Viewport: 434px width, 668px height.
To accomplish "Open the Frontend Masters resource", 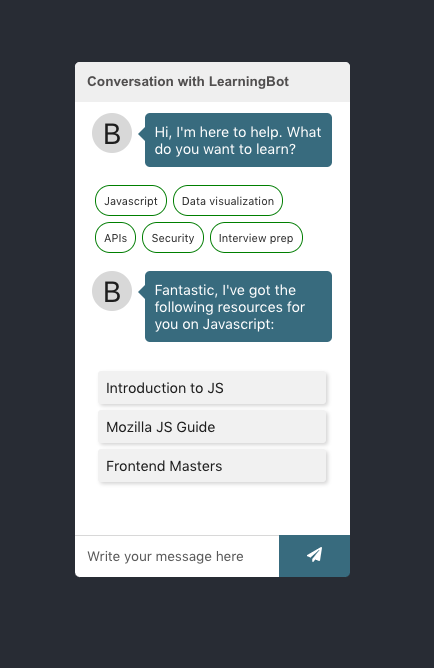I will [x=212, y=466].
